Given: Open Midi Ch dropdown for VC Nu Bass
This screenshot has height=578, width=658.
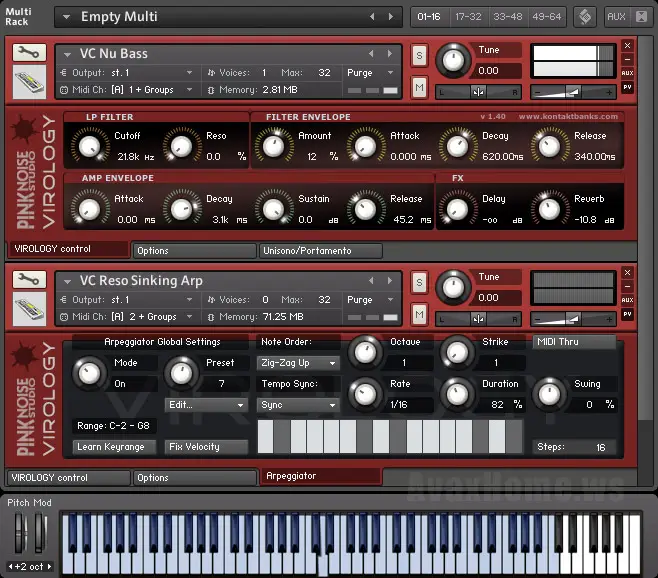Looking at the screenshot, I should 190,89.
